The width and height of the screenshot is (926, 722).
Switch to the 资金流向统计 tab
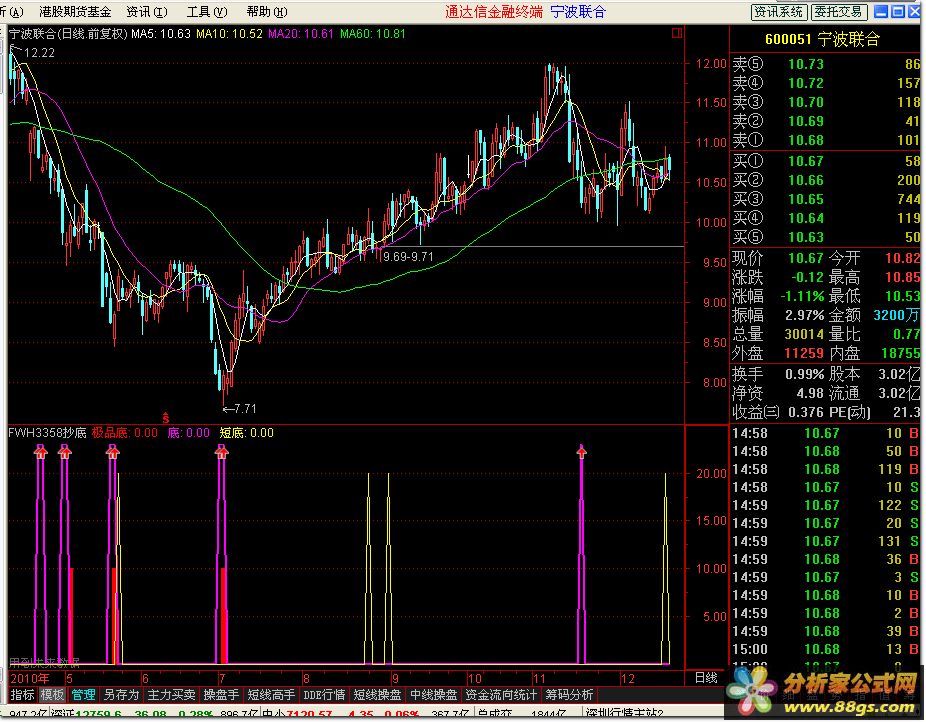(x=501, y=695)
